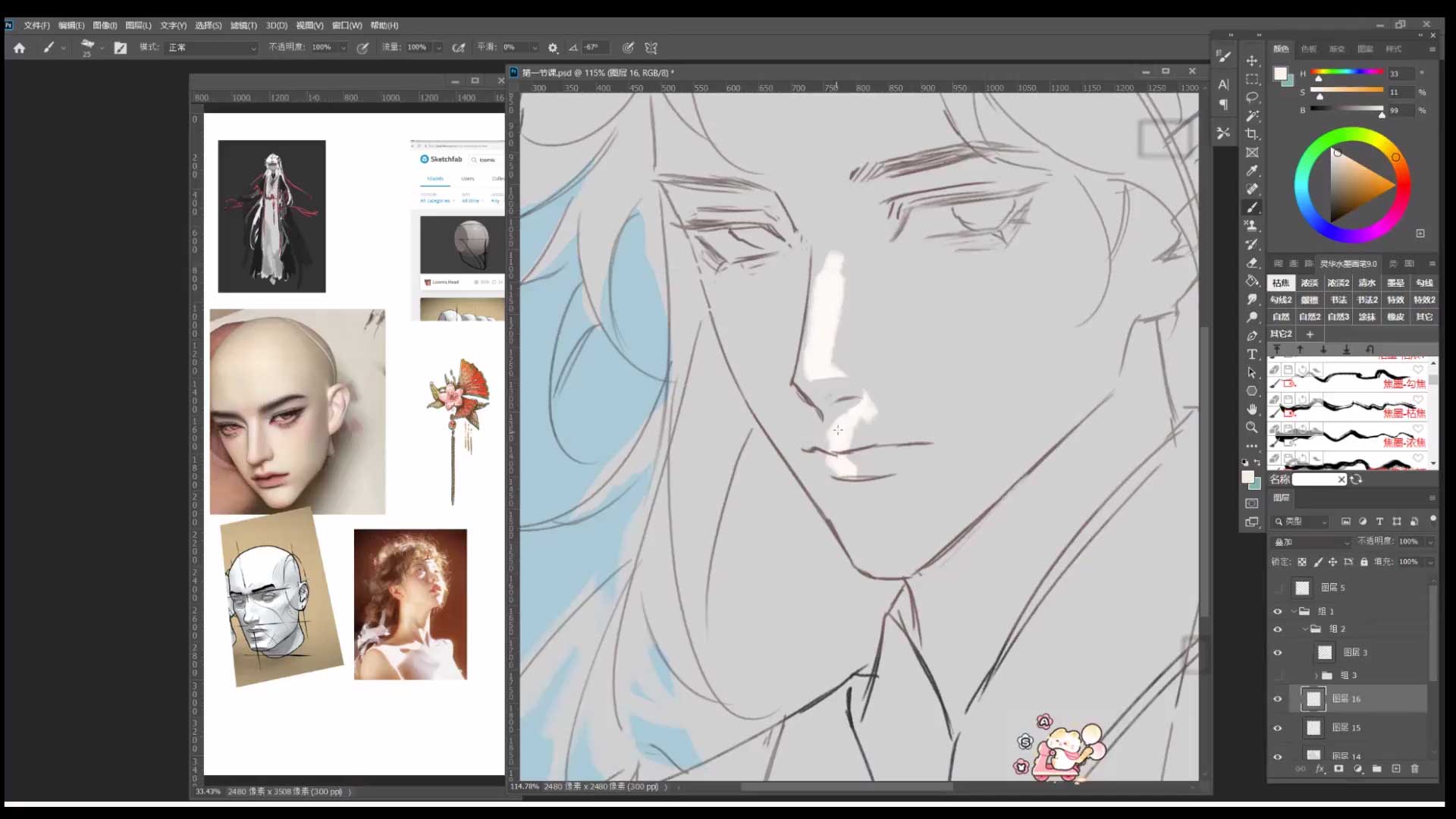
Task: Switch to the 色板 panel tab
Action: pyautogui.click(x=1309, y=49)
